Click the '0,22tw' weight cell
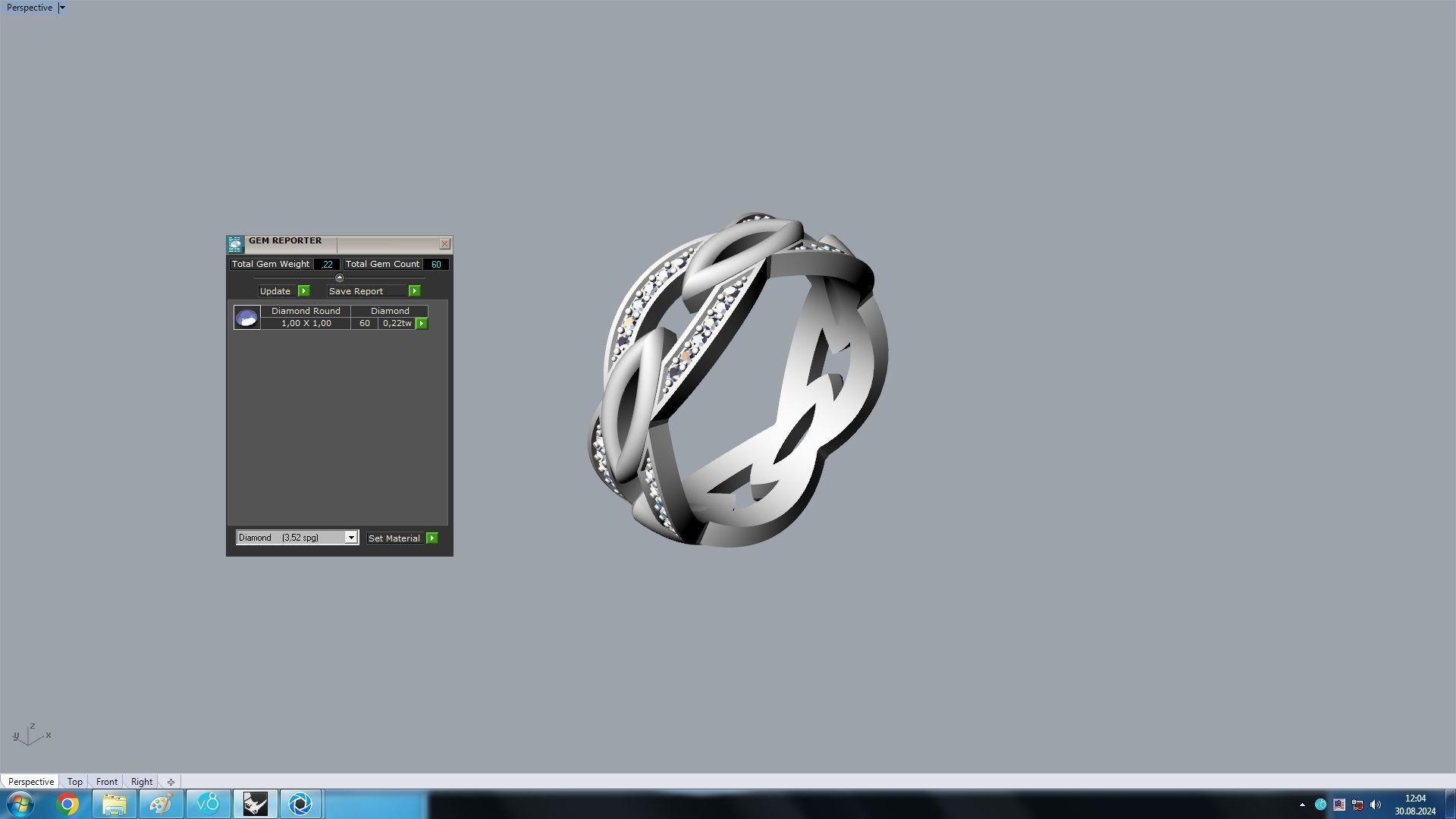1456x819 pixels. click(397, 324)
